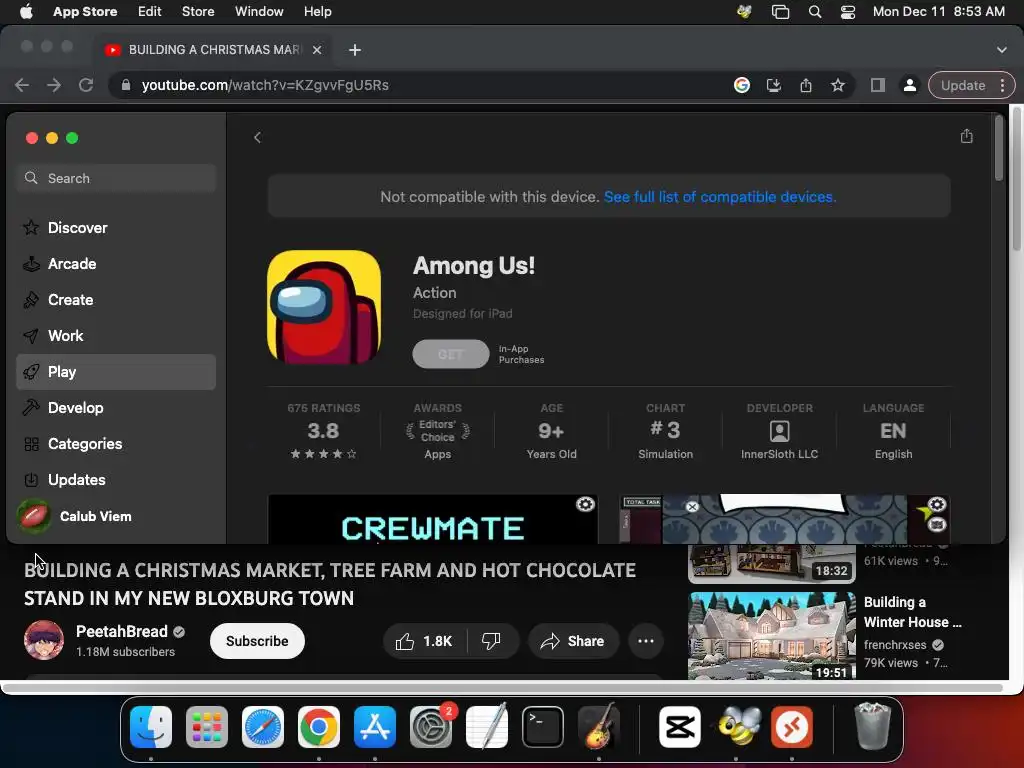Open Google icon in address bar
This screenshot has height=768, width=1024.
click(742, 86)
